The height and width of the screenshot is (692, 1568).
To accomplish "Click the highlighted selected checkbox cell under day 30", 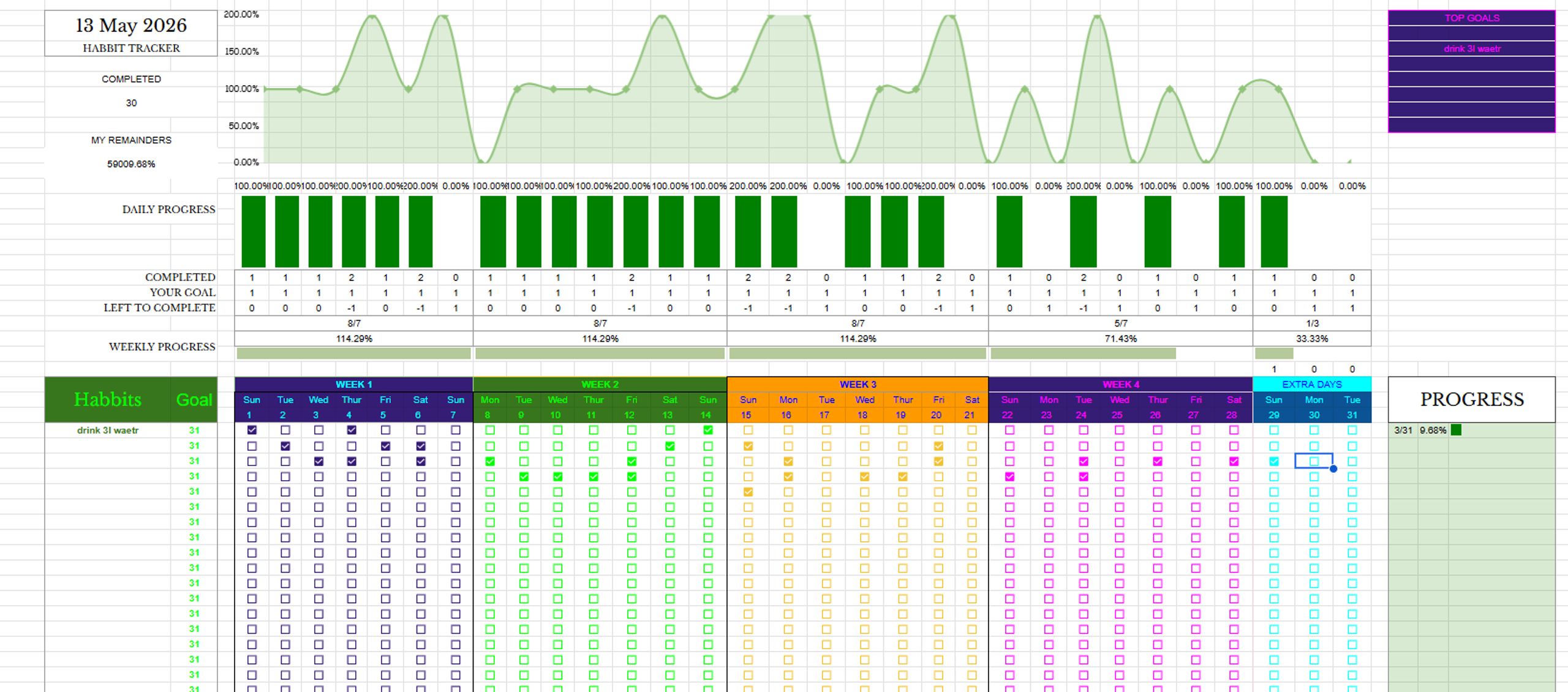I will pos(1314,461).
